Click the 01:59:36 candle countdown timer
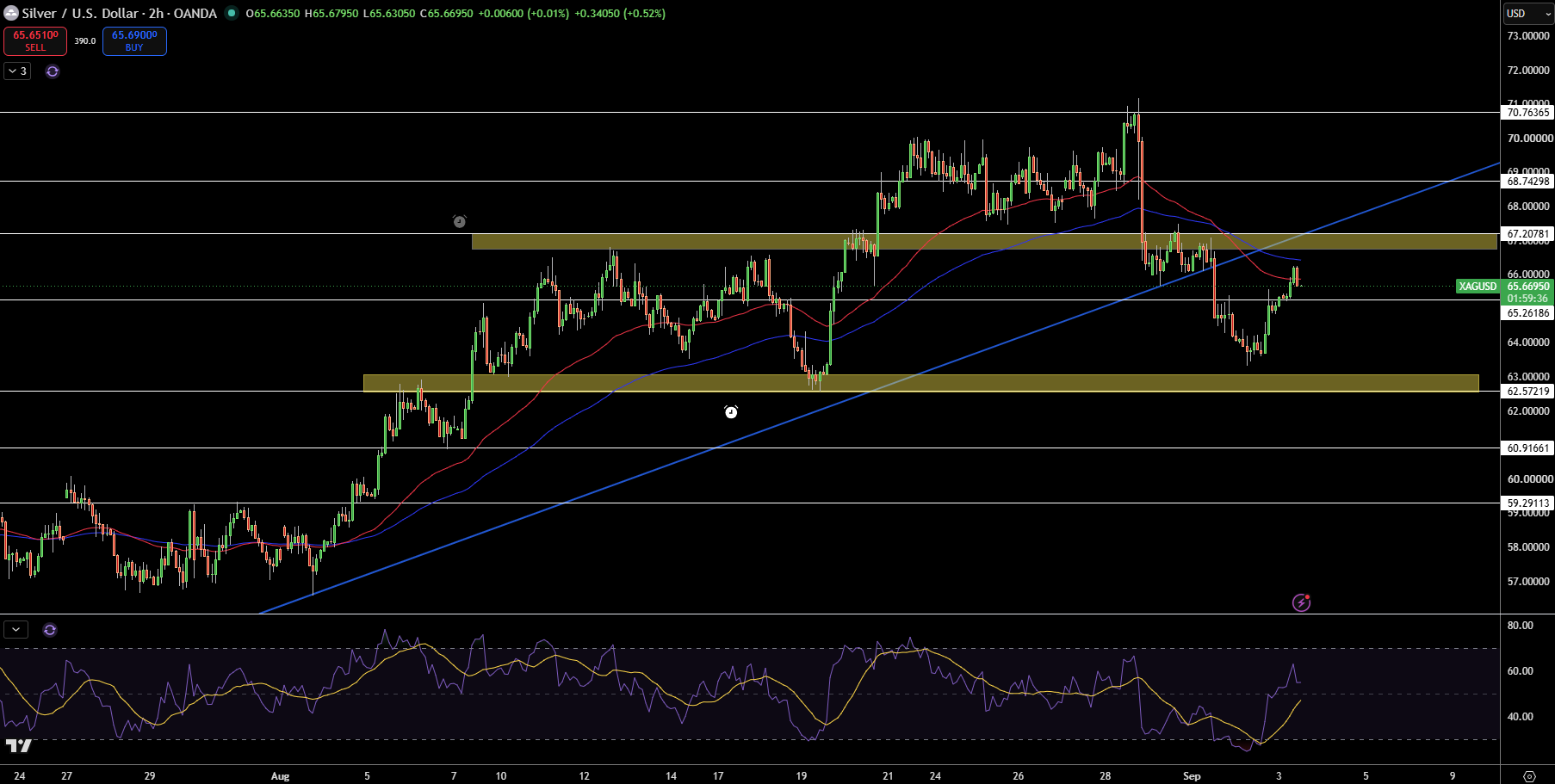This screenshot has width=1555, height=784. point(1527,299)
